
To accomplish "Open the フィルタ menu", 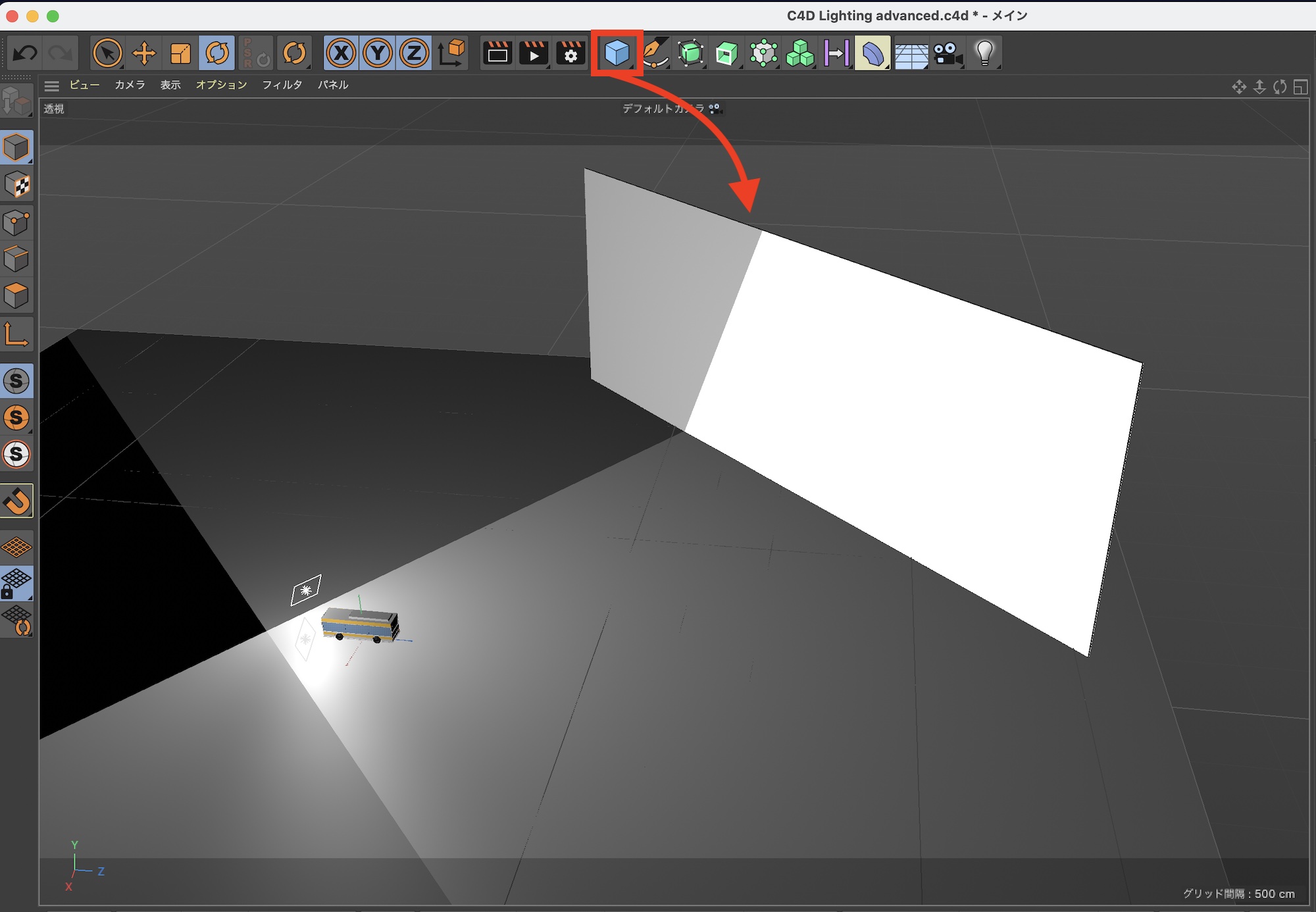I will [x=282, y=85].
